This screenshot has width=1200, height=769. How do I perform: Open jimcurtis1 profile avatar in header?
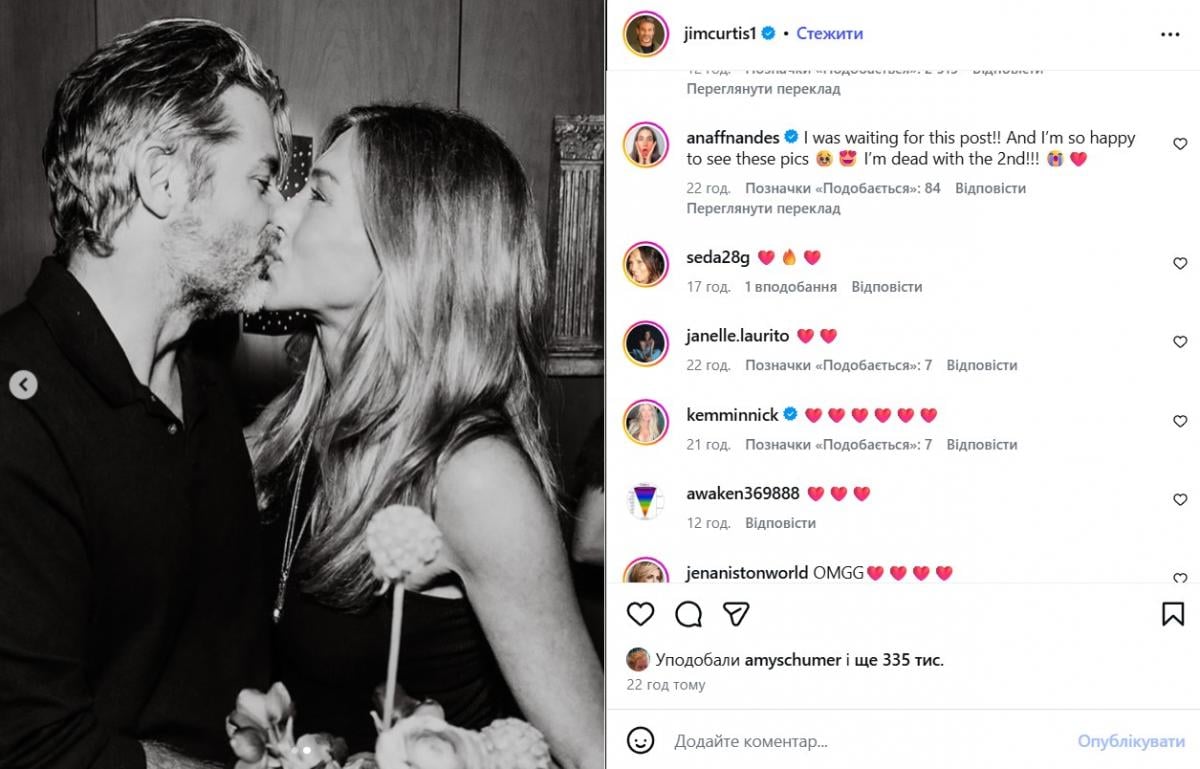click(x=646, y=34)
